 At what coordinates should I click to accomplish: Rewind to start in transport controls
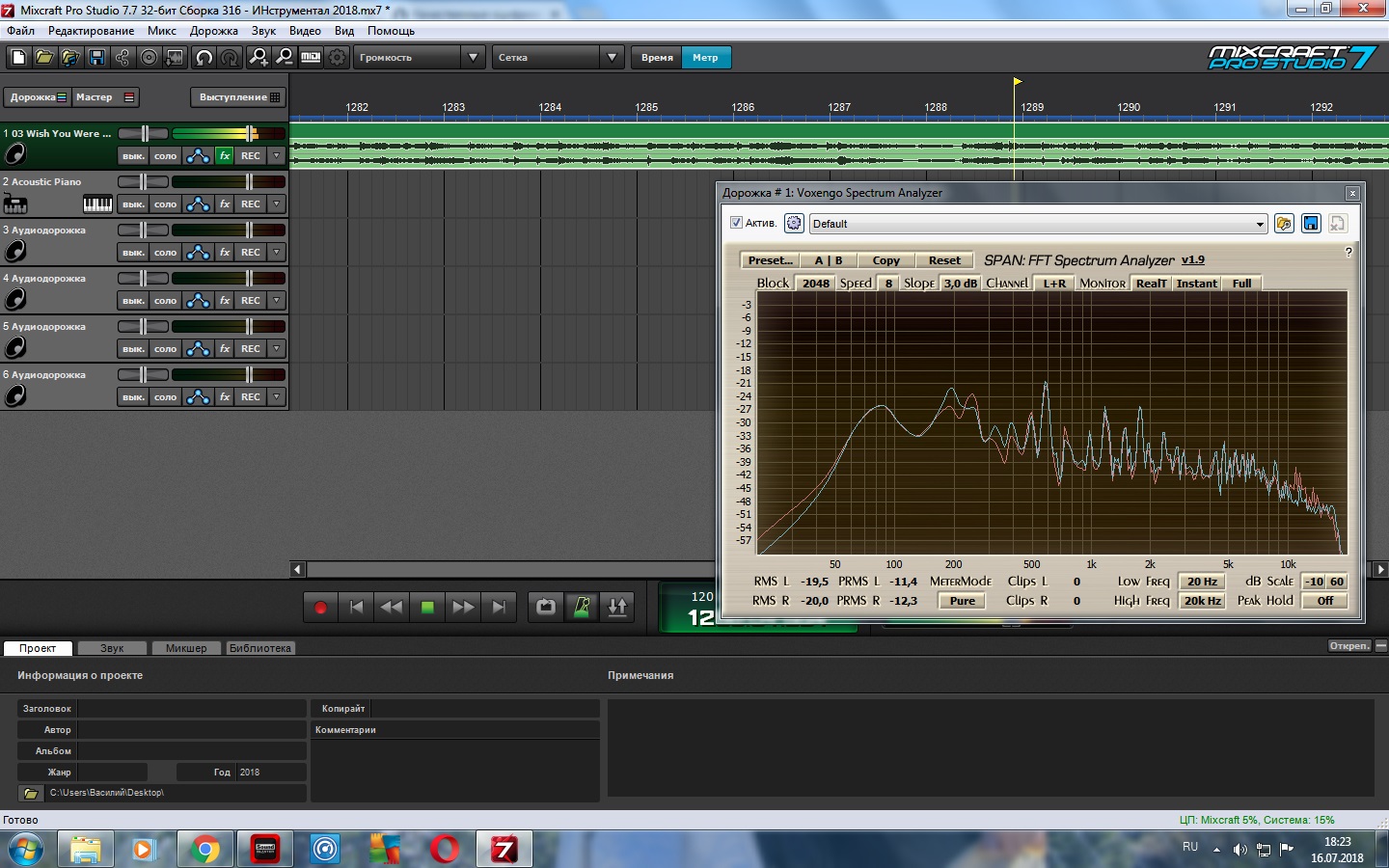tap(356, 607)
